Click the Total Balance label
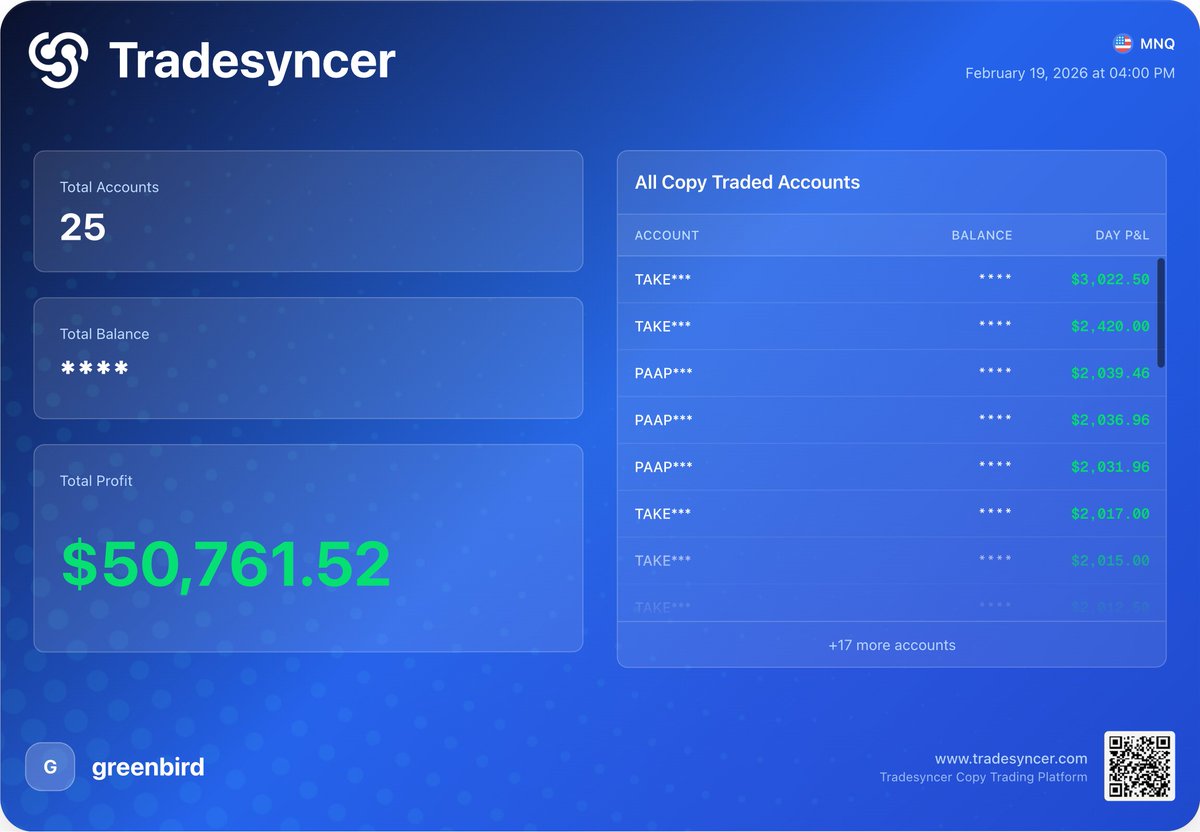1200x832 pixels. 104,334
